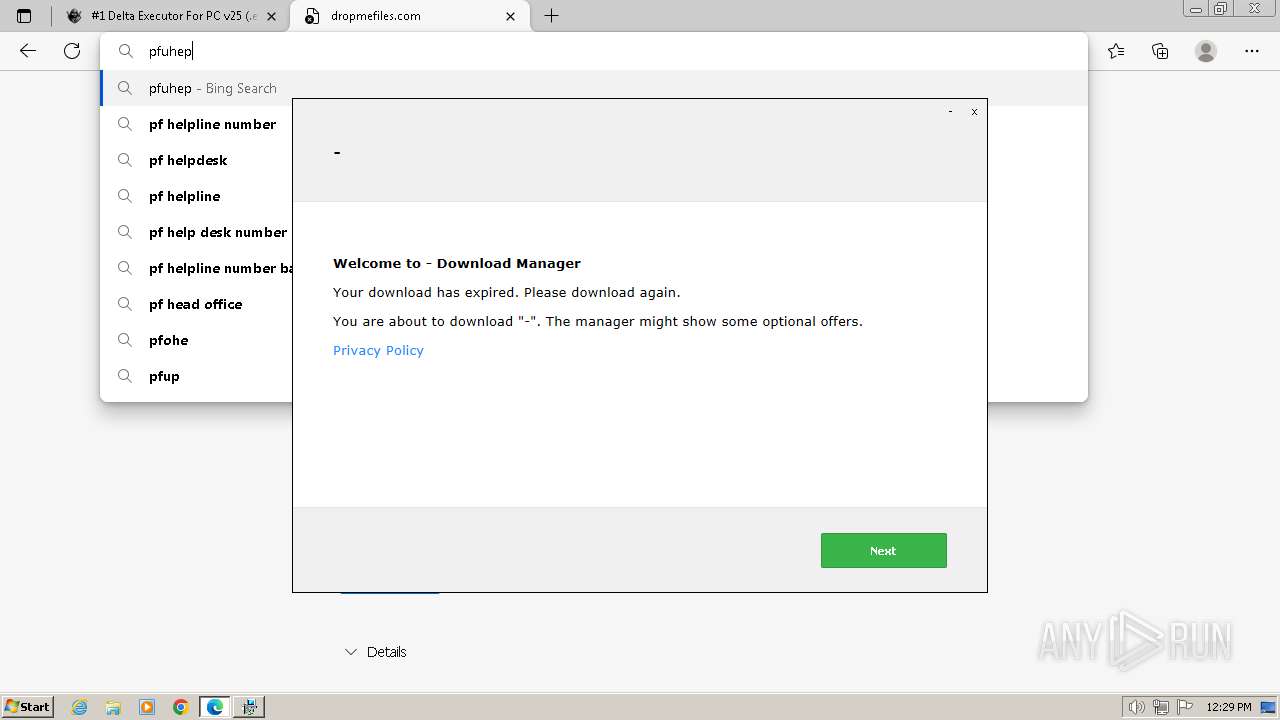Click the network tray icon

(x=1160, y=707)
